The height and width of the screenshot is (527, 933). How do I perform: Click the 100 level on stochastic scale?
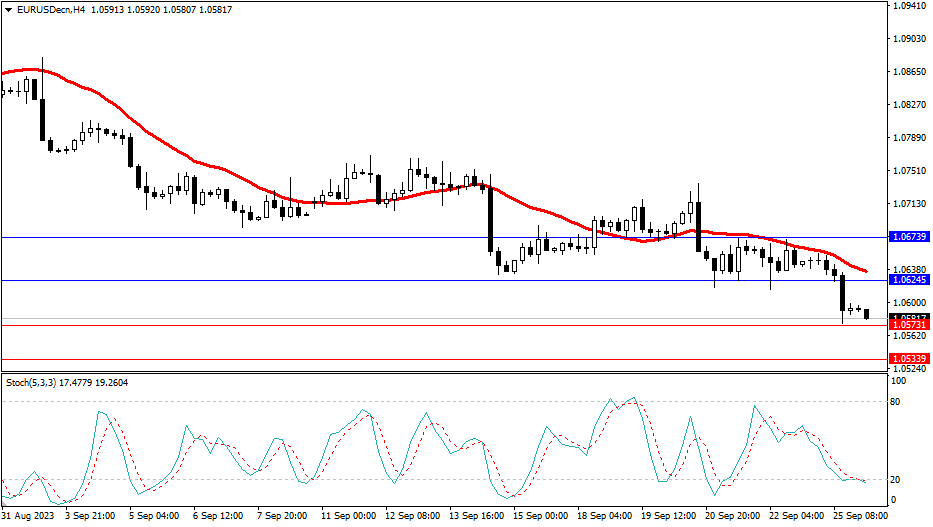point(900,381)
